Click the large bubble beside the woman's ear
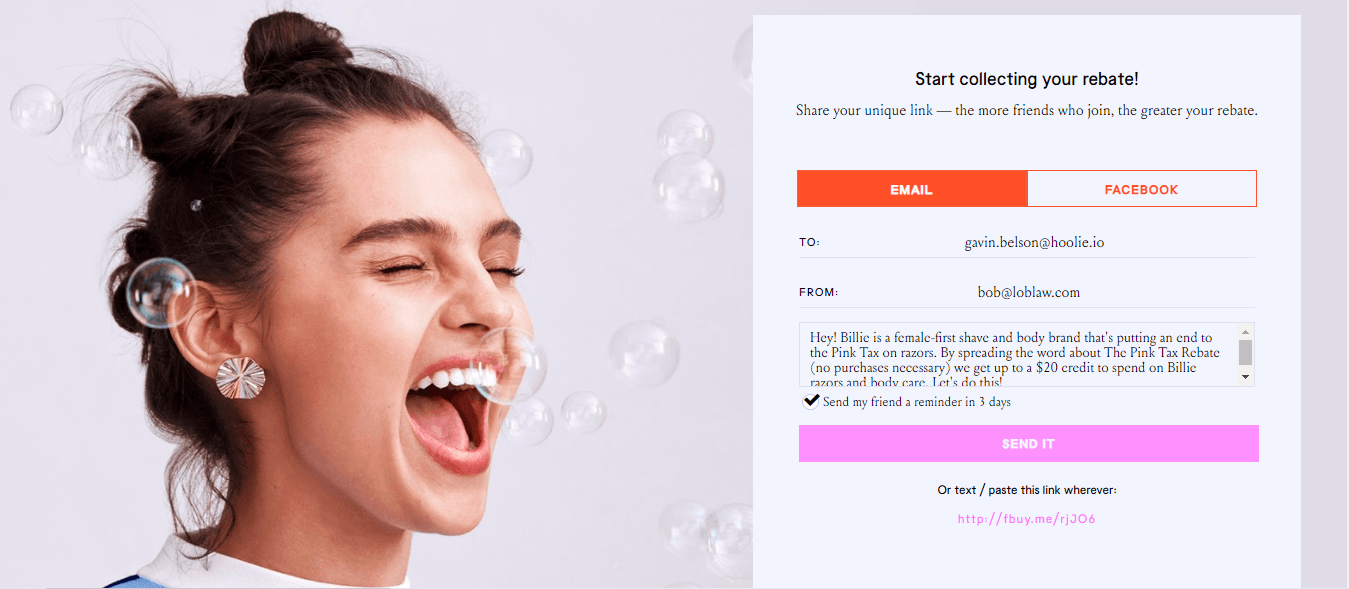The width and height of the screenshot is (1349, 589). pos(159,292)
